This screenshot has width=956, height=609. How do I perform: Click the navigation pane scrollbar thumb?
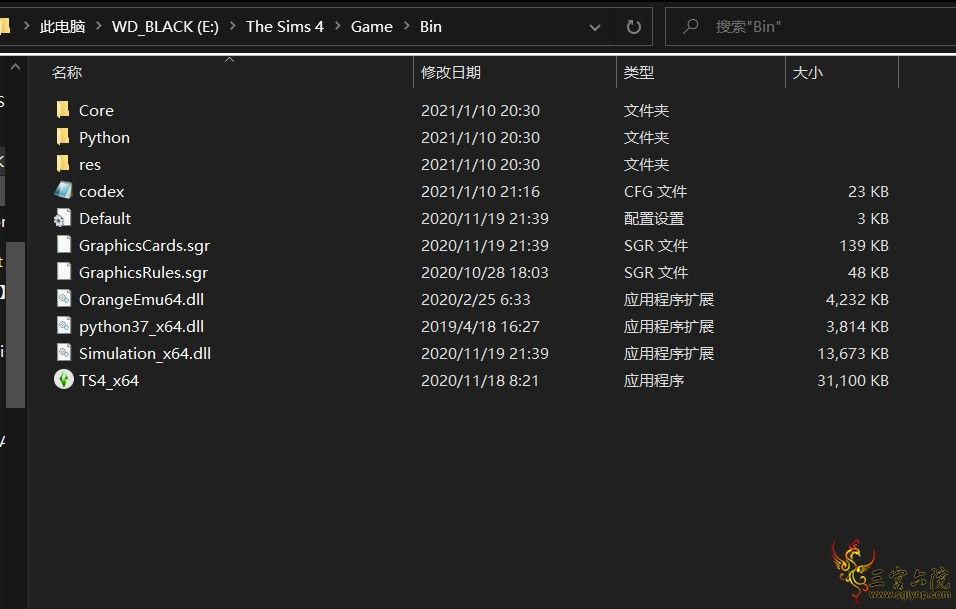pos(15,324)
